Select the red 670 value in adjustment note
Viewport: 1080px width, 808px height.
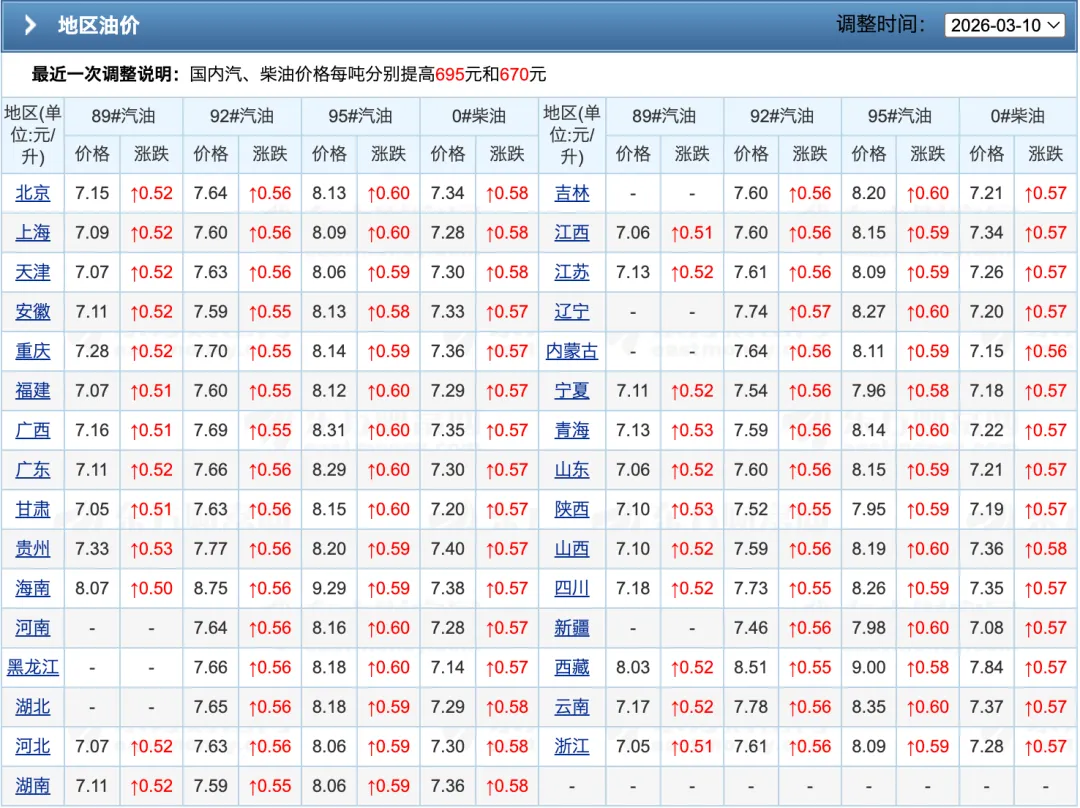[514, 74]
